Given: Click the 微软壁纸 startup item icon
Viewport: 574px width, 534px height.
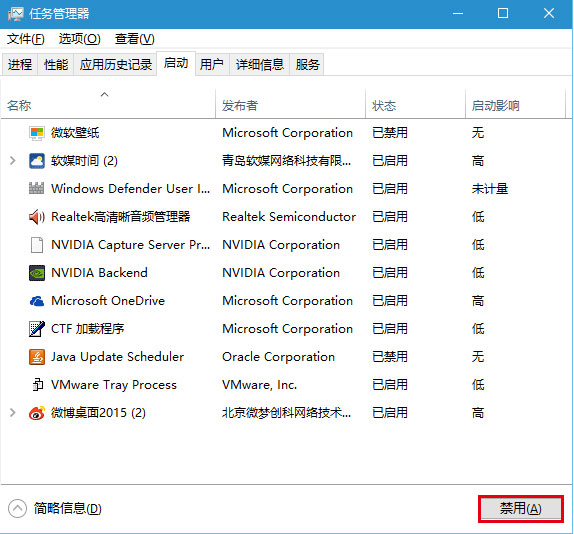Looking at the screenshot, I should pos(37,133).
